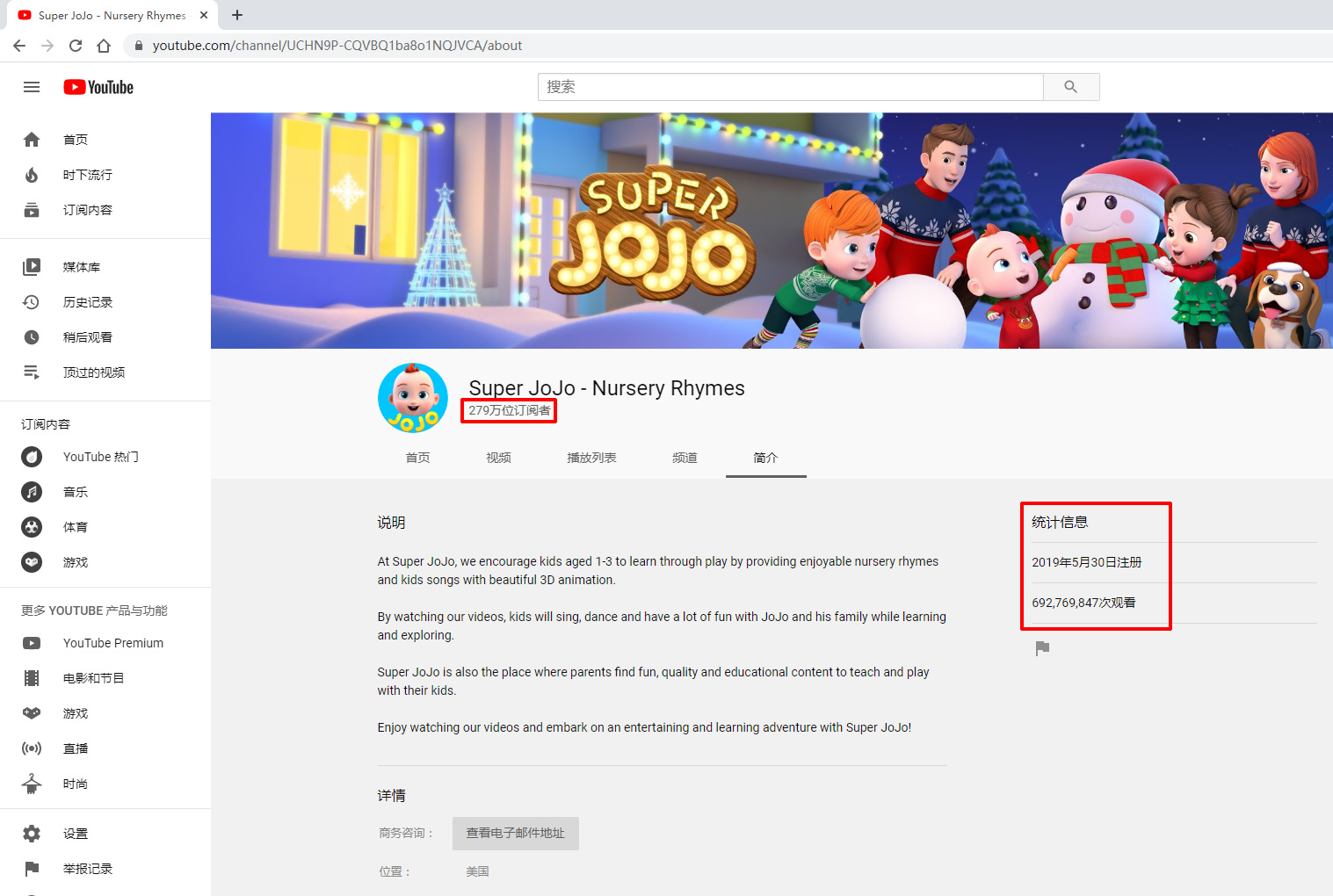Click the 搜索 search input field
Viewport: 1333px width, 896px height.
(x=791, y=87)
